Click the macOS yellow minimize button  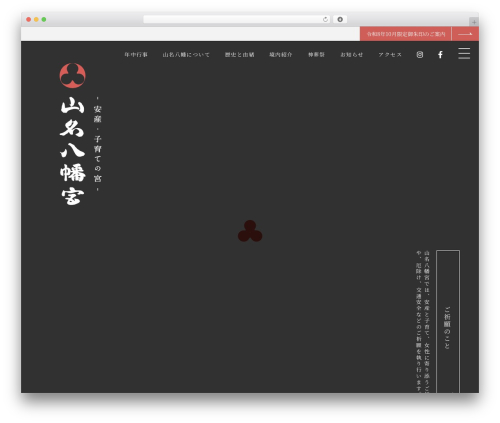[36, 19]
